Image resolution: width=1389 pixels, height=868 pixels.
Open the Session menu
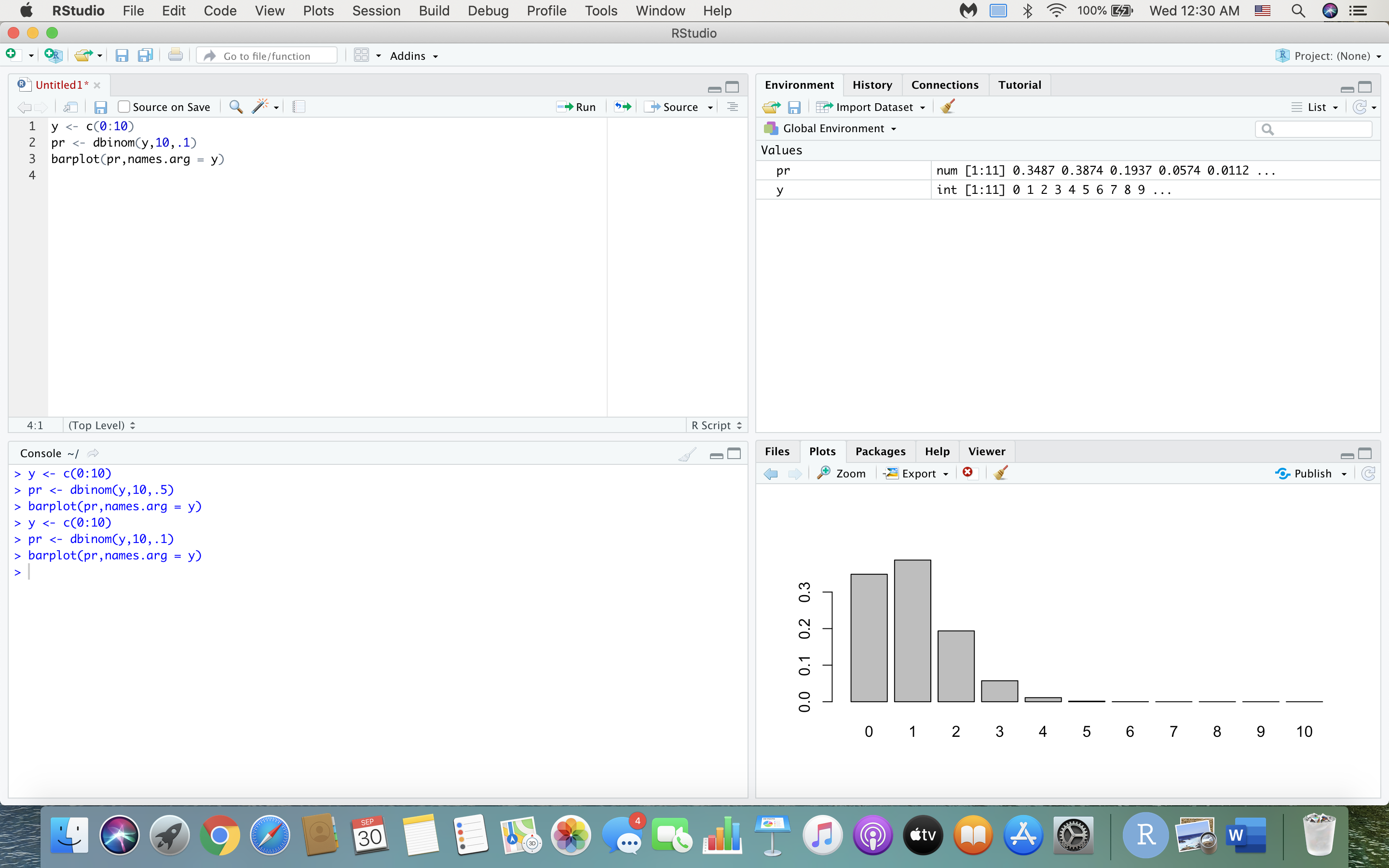coord(376,11)
